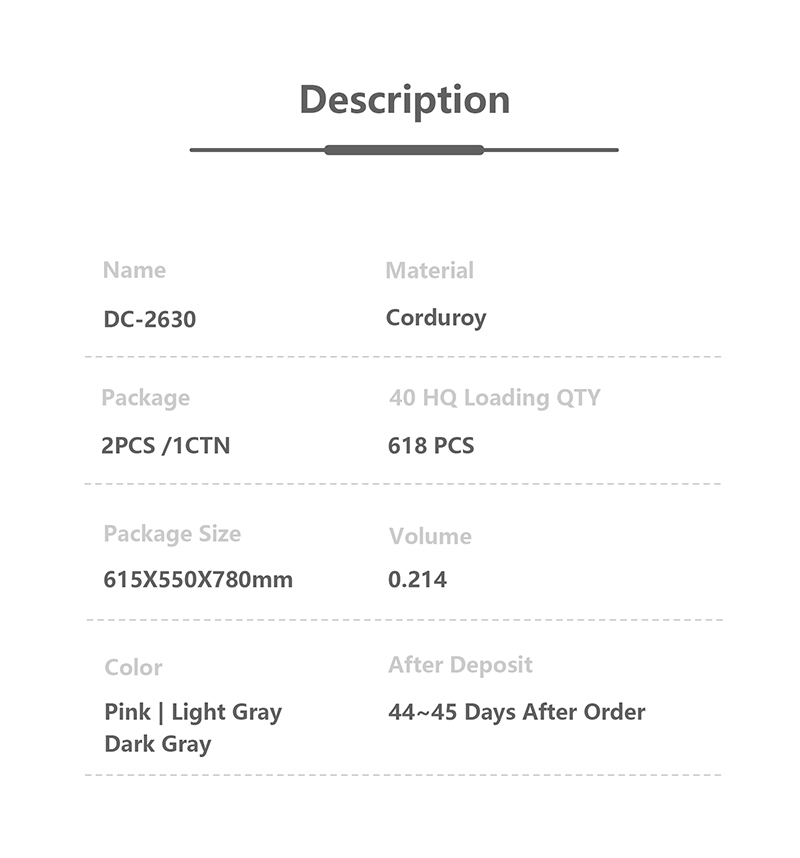Click the Package Size label
The image size is (800, 858).
point(172,534)
